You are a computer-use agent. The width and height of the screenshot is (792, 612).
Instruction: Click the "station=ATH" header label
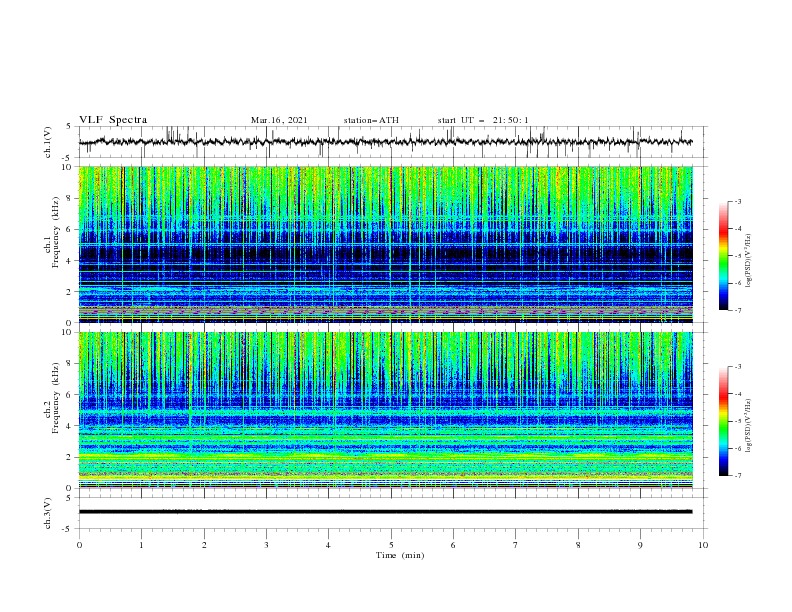[x=371, y=120]
